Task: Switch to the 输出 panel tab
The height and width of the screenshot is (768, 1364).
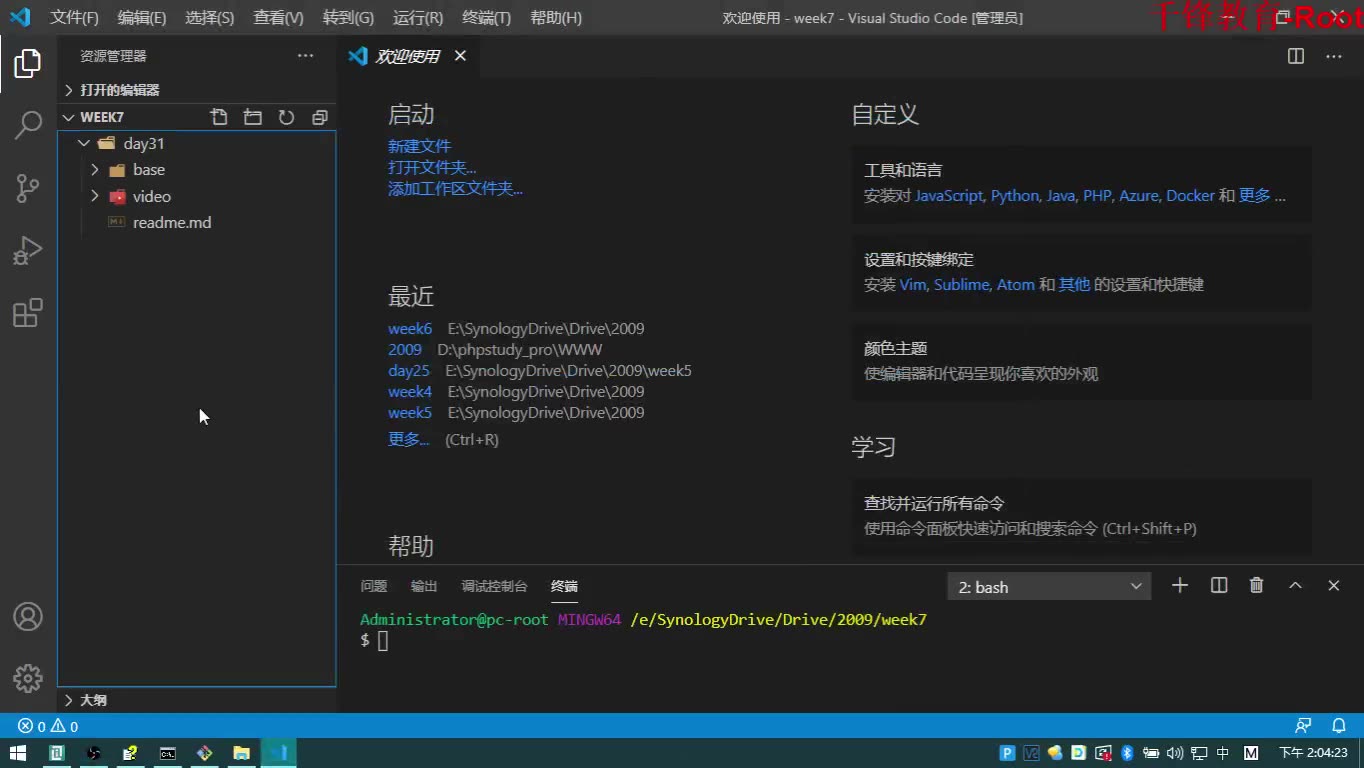Action: [423, 586]
